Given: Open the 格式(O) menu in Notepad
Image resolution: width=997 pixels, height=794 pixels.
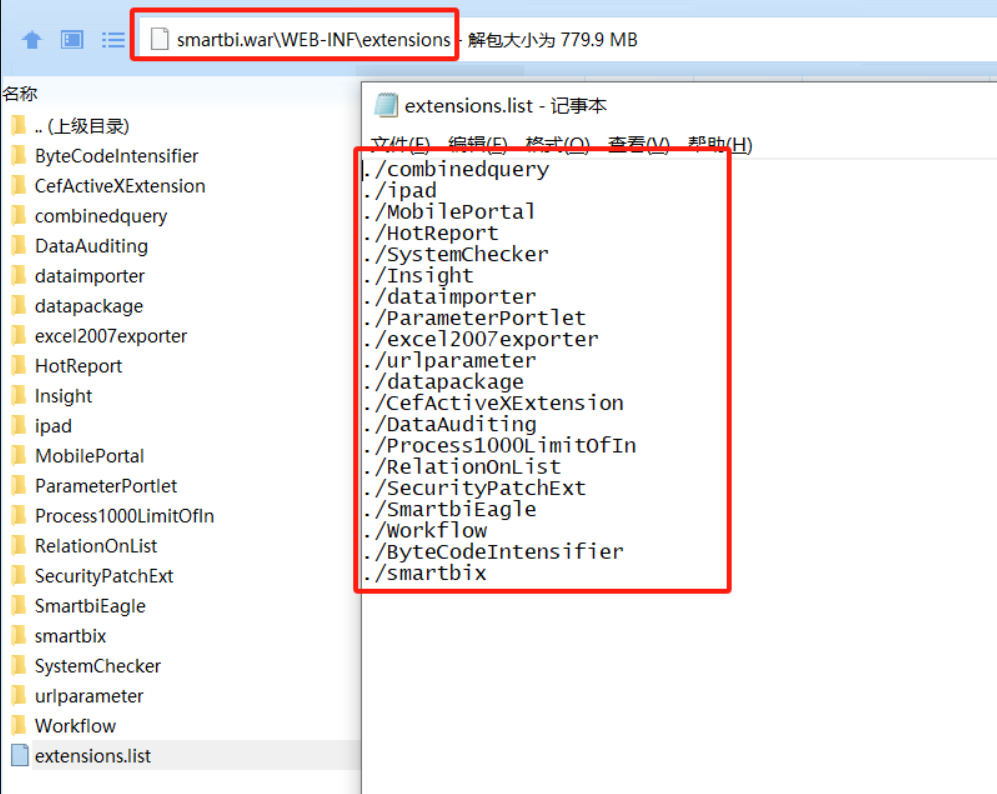Looking at the screenshot, I should [558, 145].
